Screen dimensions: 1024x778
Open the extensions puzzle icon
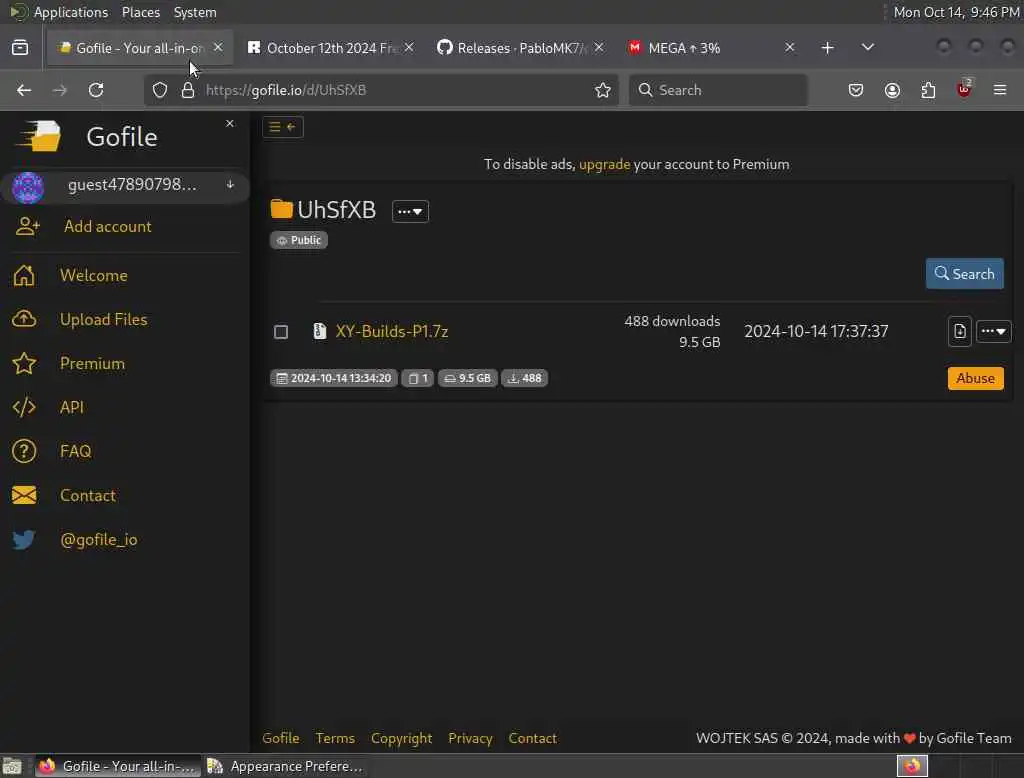pos(928,90)
